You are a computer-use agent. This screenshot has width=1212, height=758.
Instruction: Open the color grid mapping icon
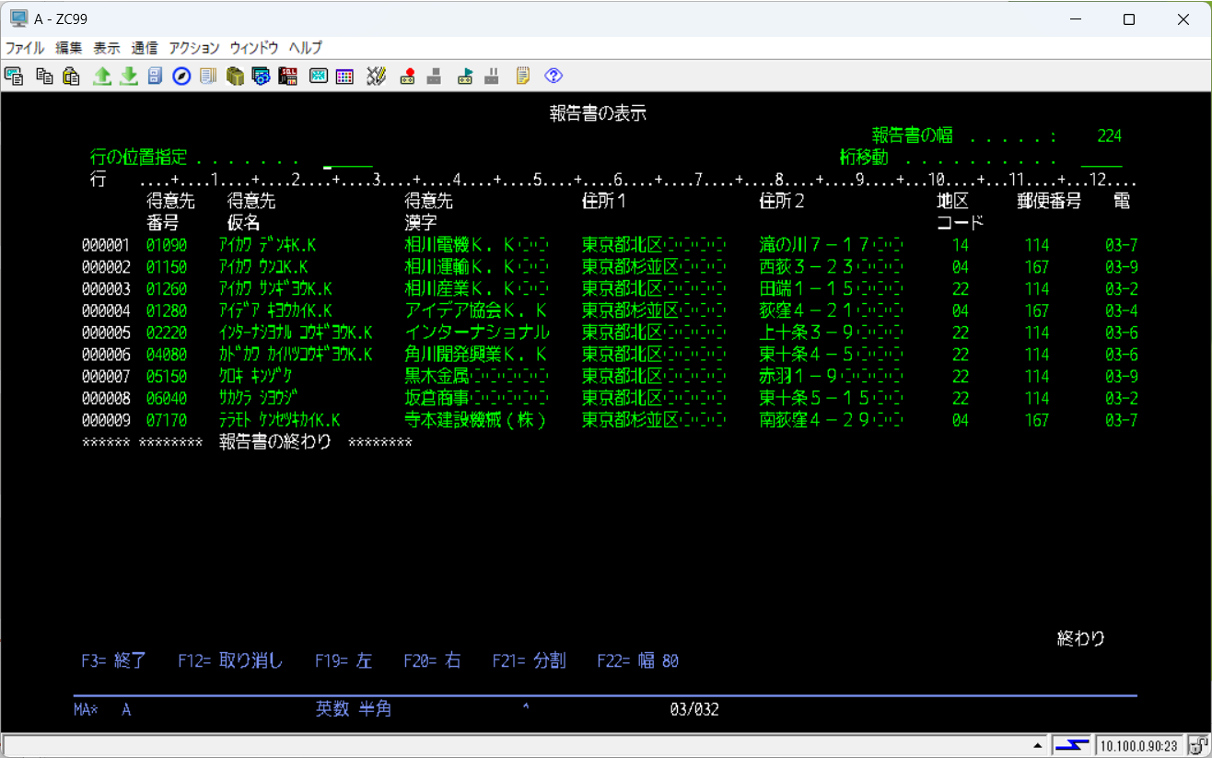[345, 76]
